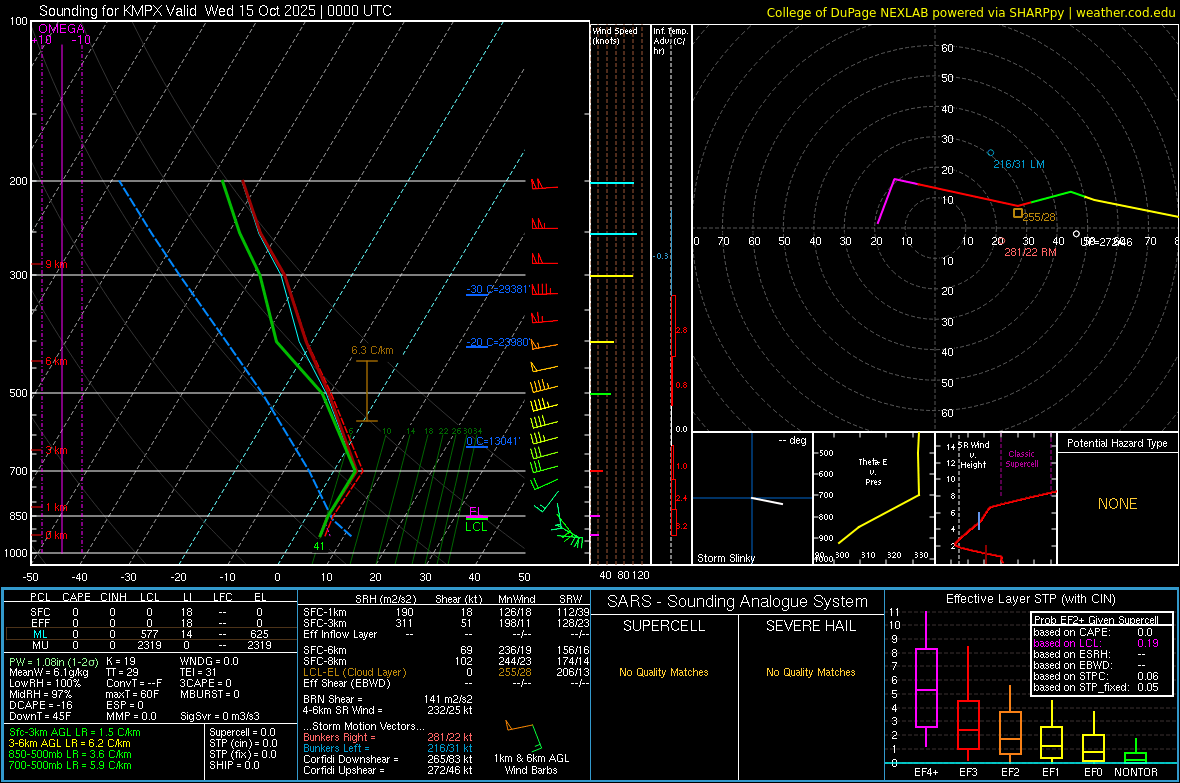Click the PW = 1.08in value
1180x783 pixels.
53,662
